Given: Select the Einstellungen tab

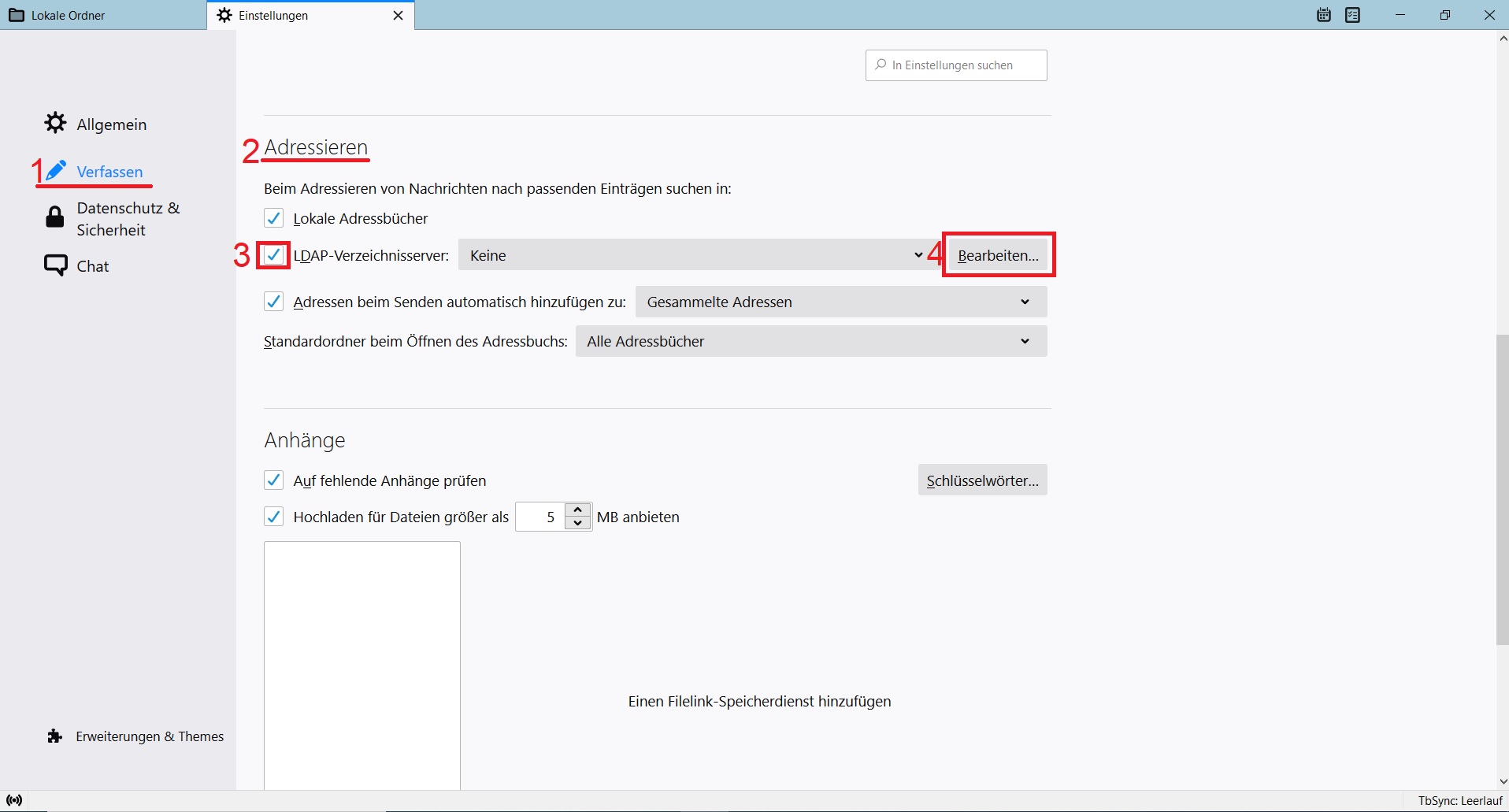Looking at the screenshot, I should coord(310,15).
